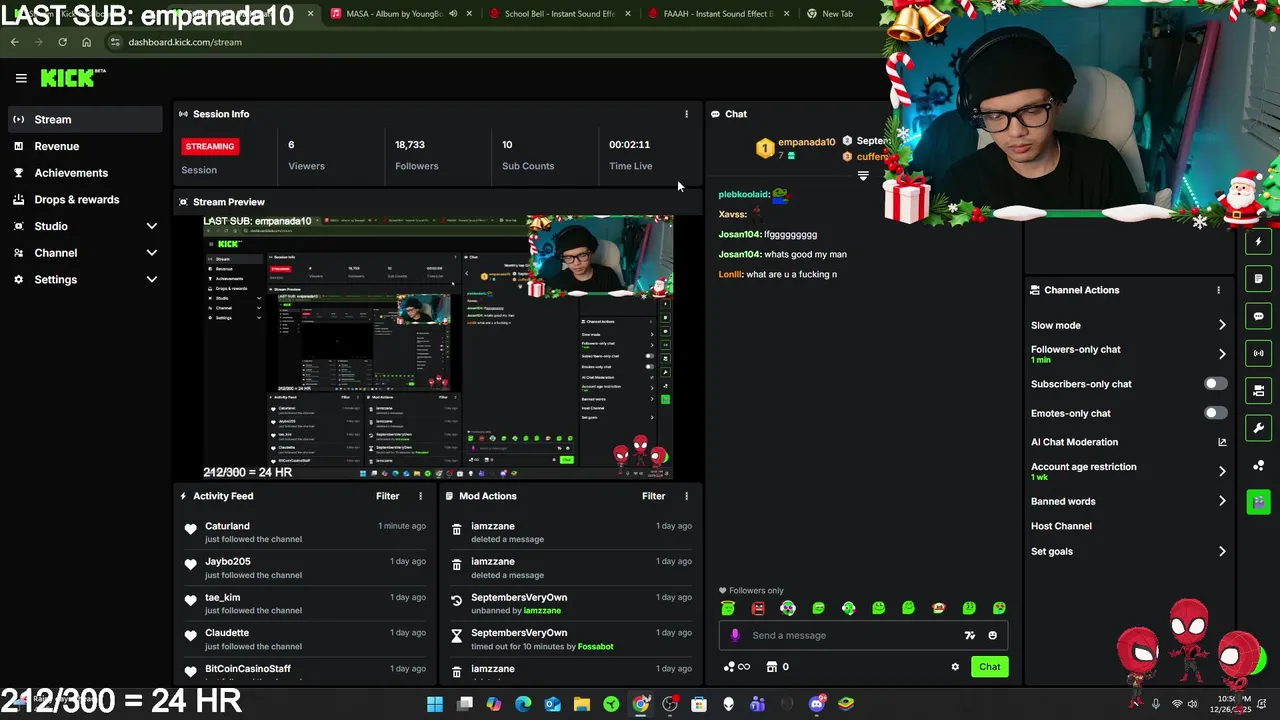Click Fossabot in timed out entry

click(595, 646)
